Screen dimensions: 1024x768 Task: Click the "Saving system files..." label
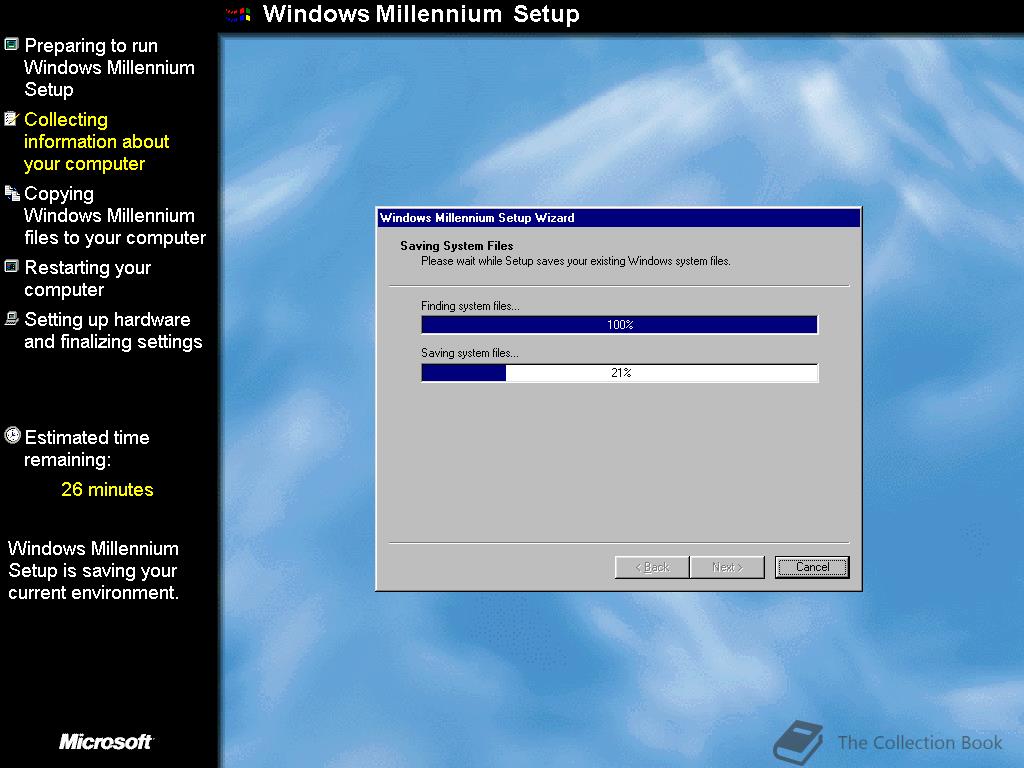(470, 353)
